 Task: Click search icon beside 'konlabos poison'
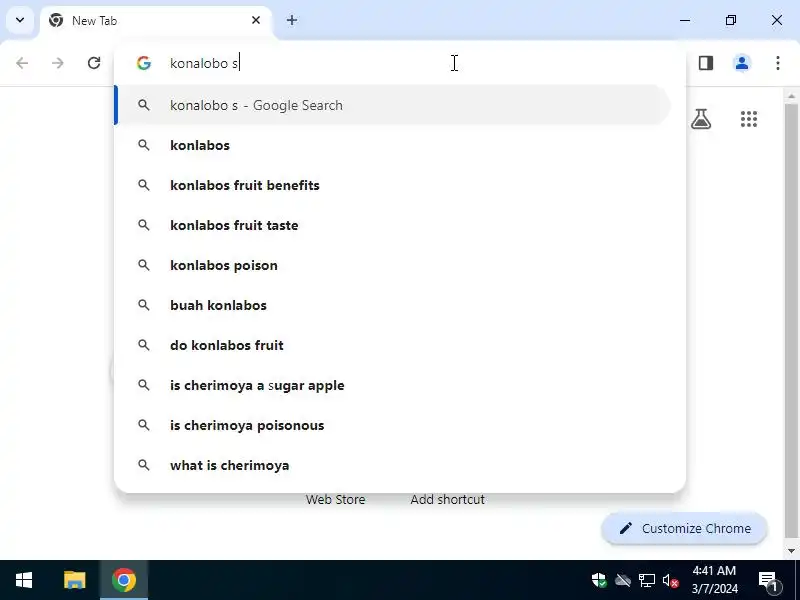tap(144, 265)
